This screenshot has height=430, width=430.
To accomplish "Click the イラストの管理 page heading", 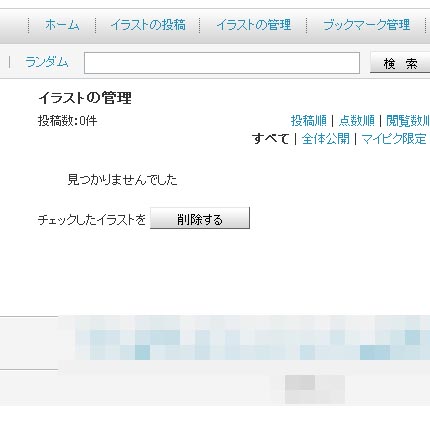I will [85, 98].
